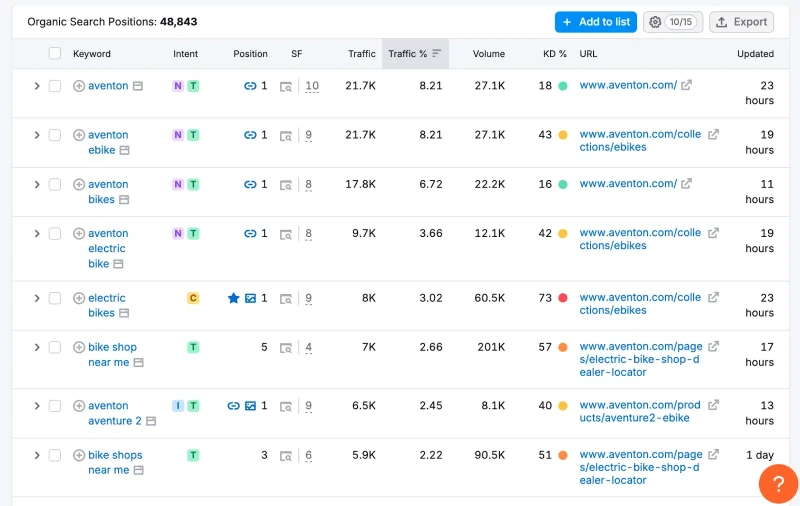Image resolution: width=800 pixels, height=506 pixels.
Task: Open the electric bikes keyword link
Action: [x=107, y=306]
